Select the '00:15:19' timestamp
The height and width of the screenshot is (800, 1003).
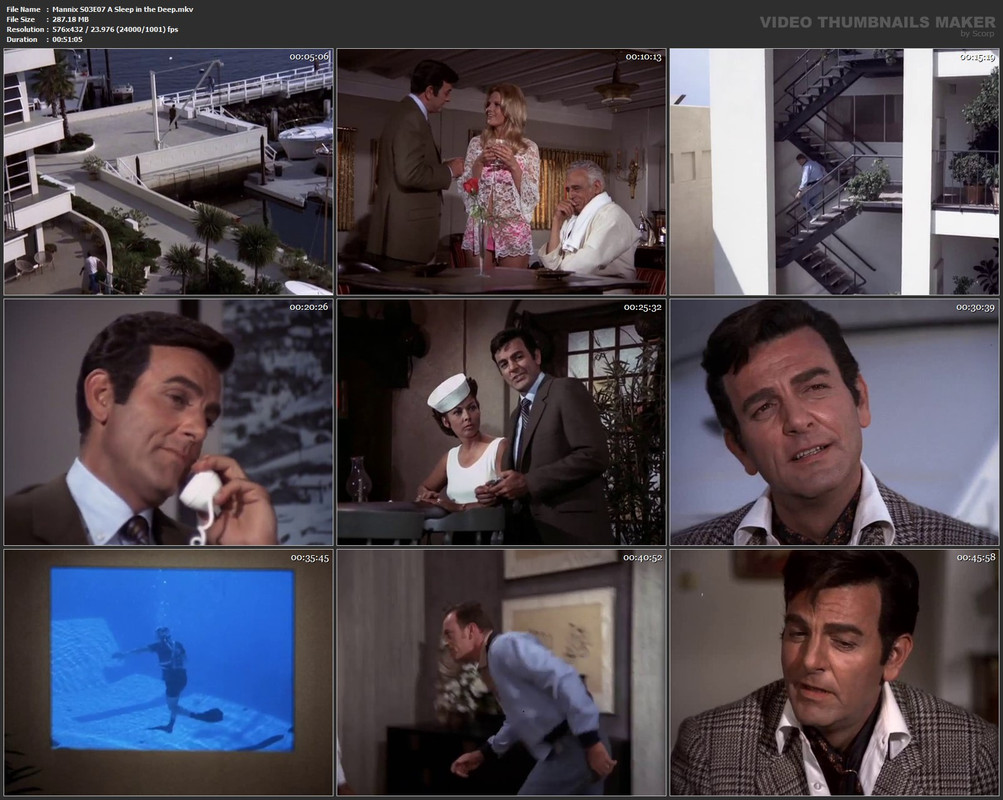coord(977,57)
